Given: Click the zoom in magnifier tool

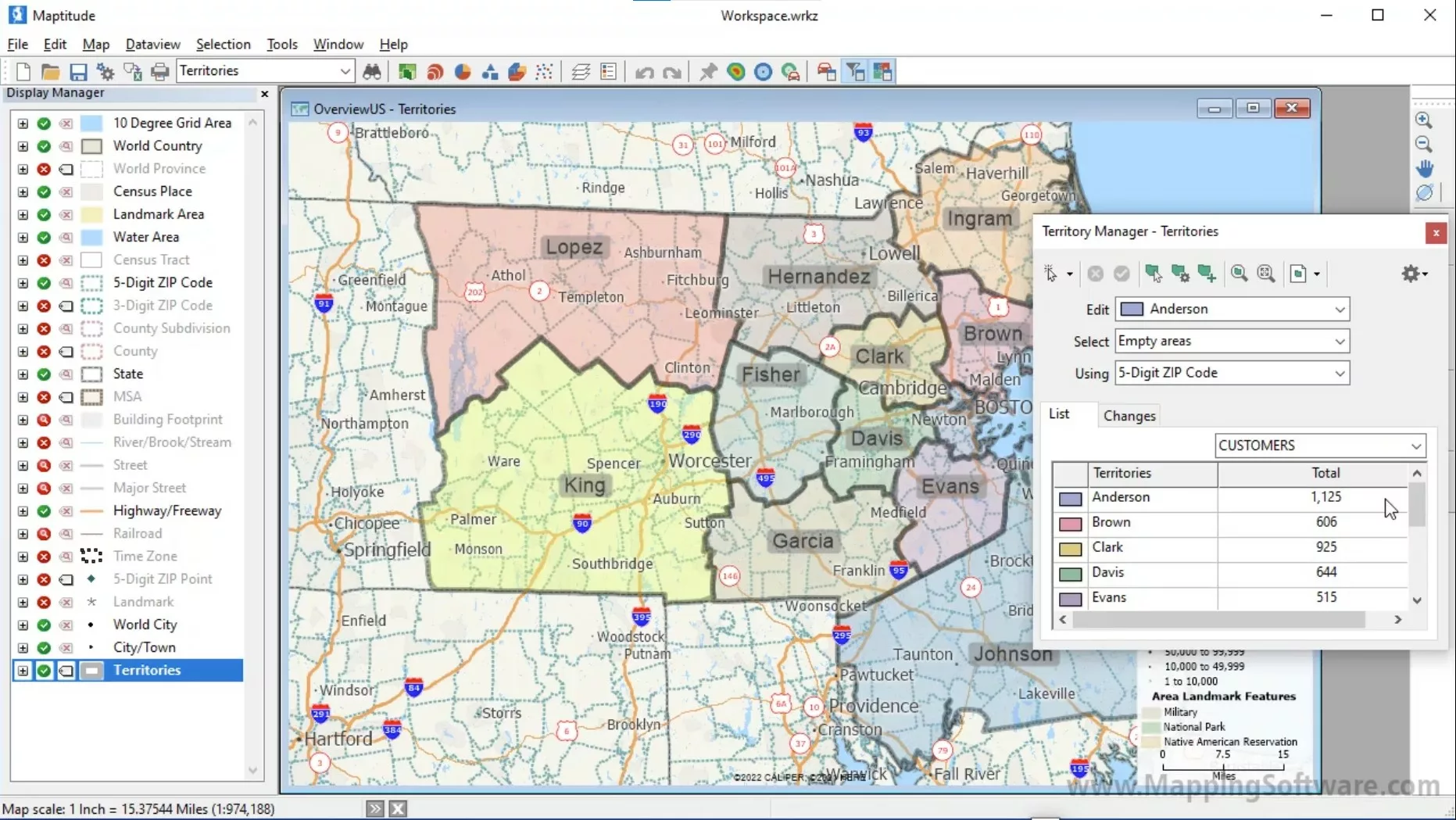Looking at the screenshot, I should [x=1424, y=120].
